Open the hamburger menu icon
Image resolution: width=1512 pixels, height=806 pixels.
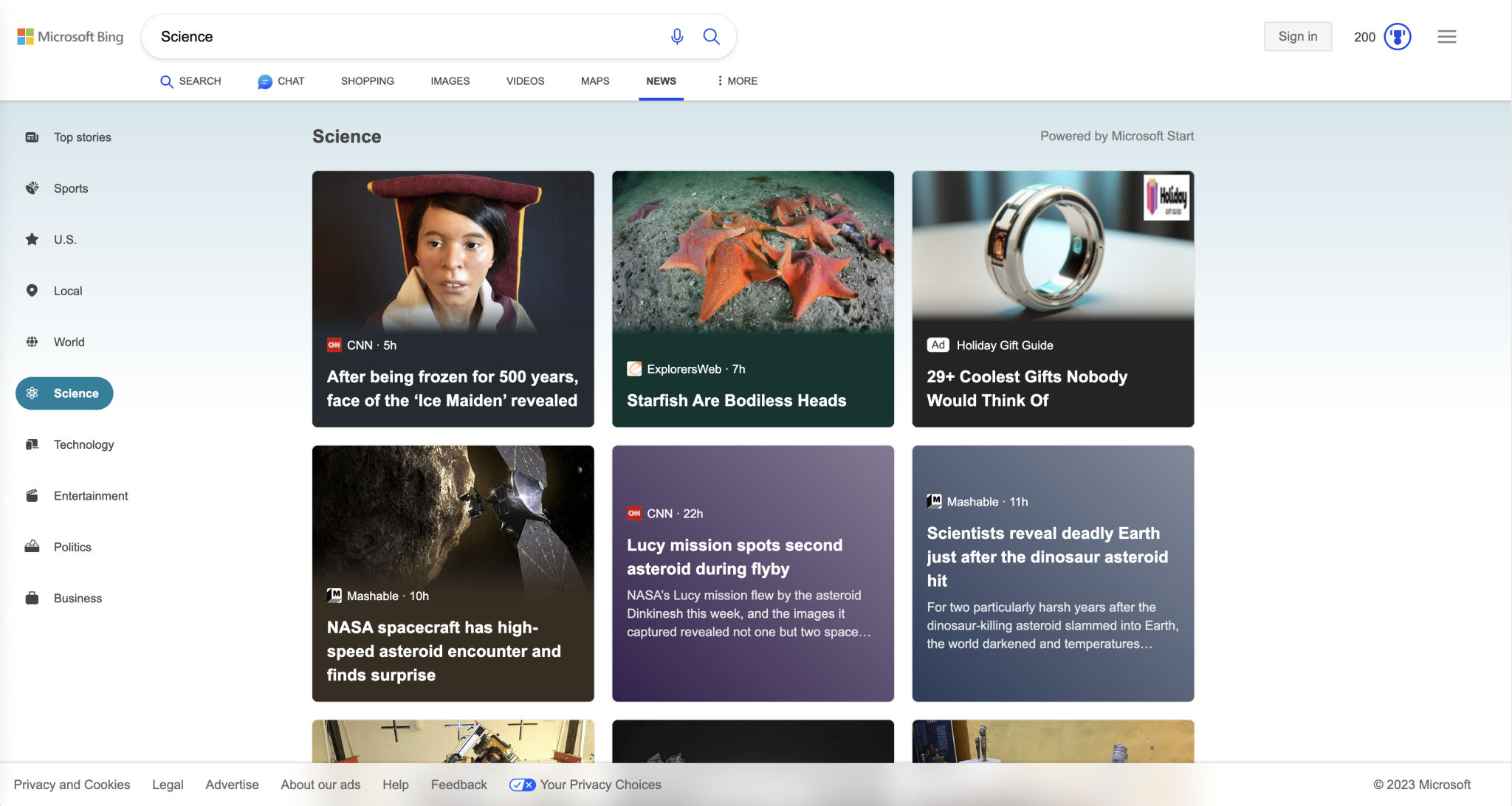point(1447,36)
